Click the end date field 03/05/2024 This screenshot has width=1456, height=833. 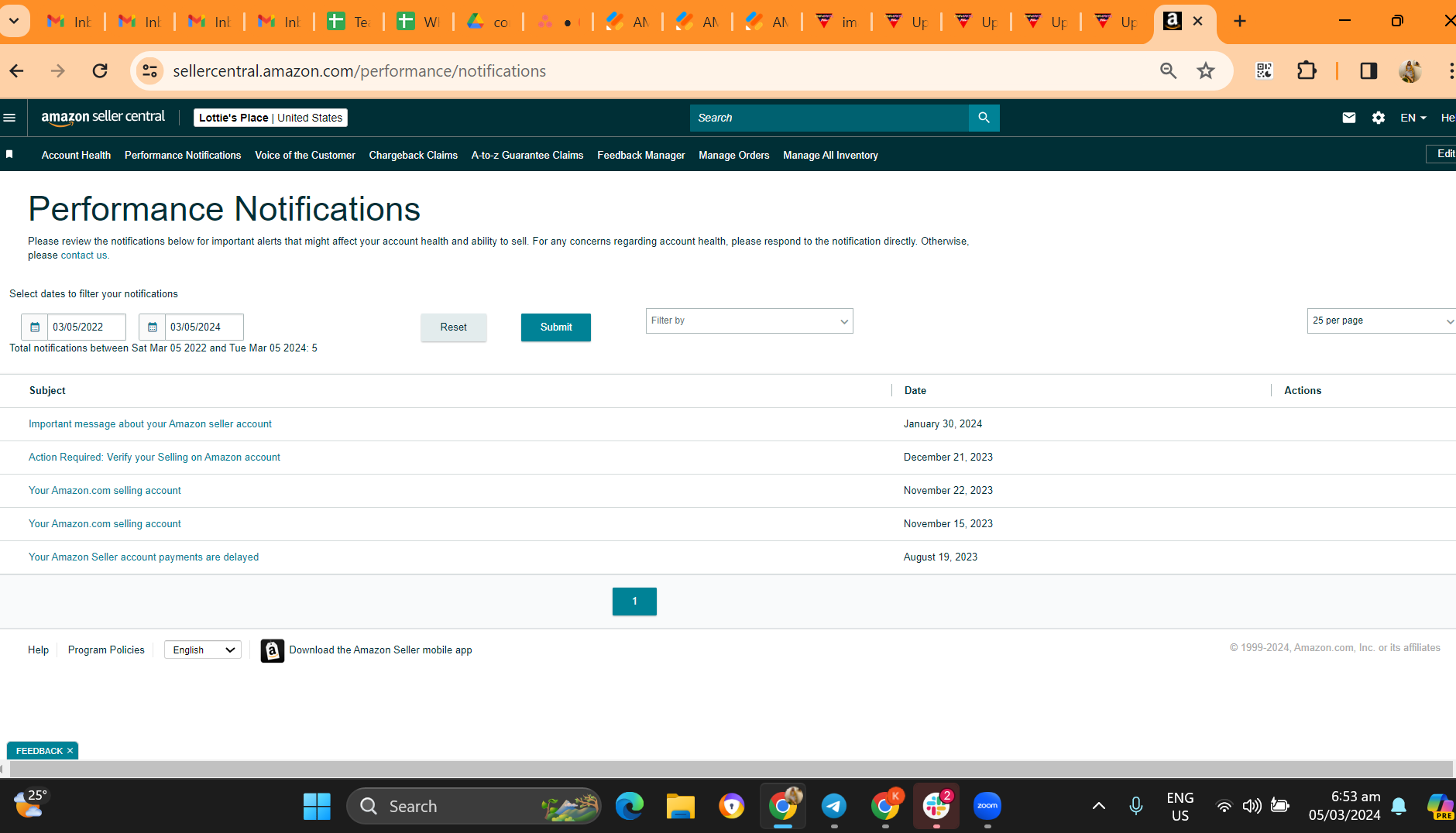click(204, 327)
